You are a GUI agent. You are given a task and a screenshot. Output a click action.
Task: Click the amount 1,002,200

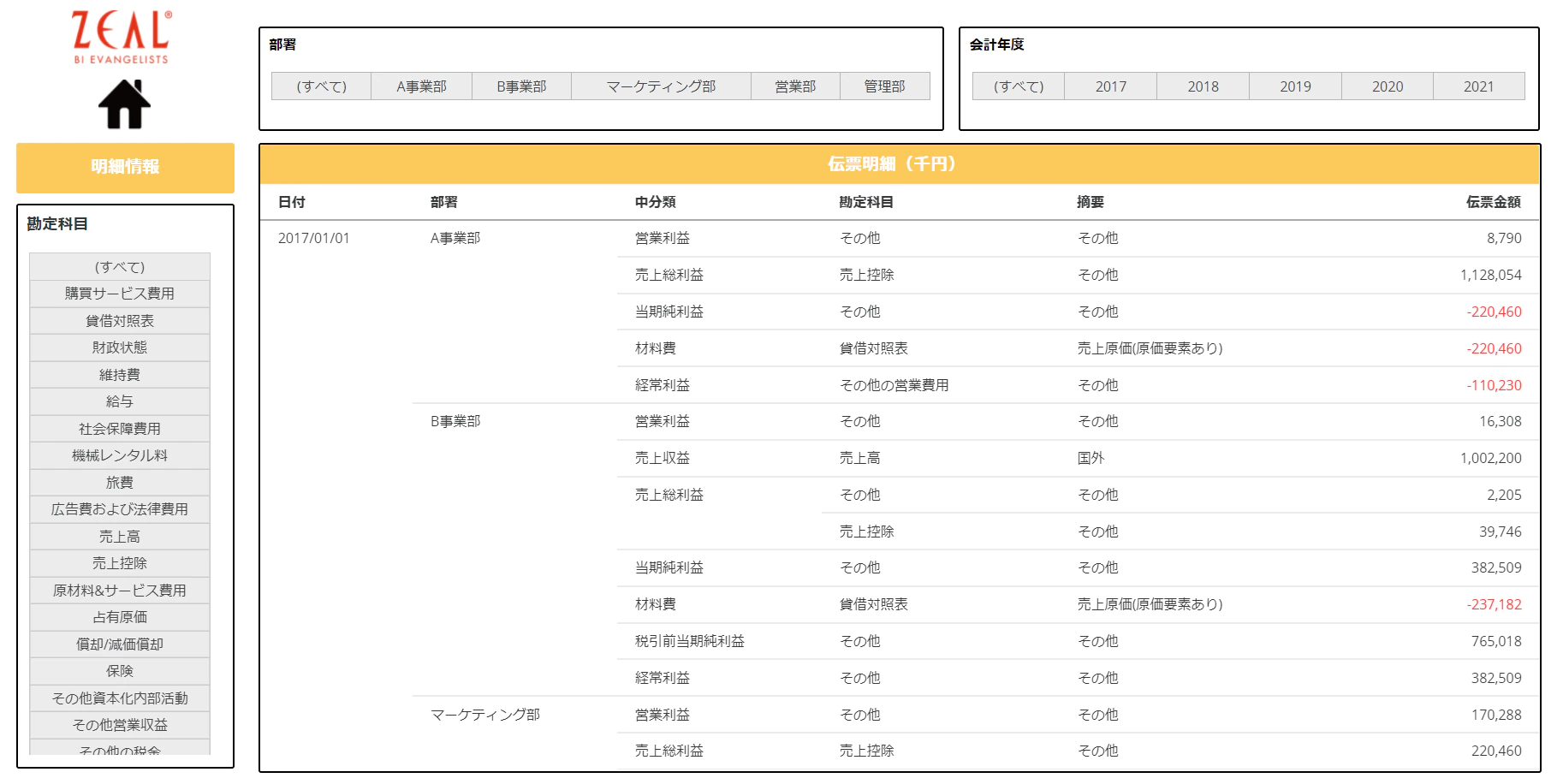coord(1491,458)
